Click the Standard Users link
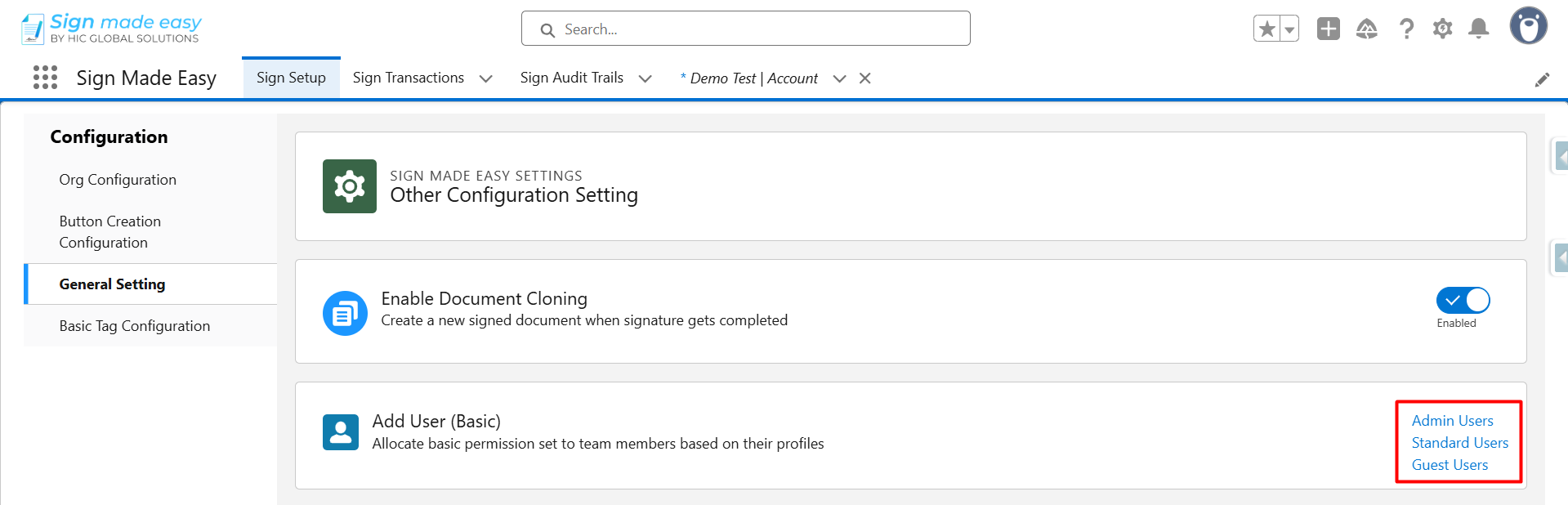The width and height of the screenshot is (1568, 505). pyautogui.click(x=1459, y=443)
